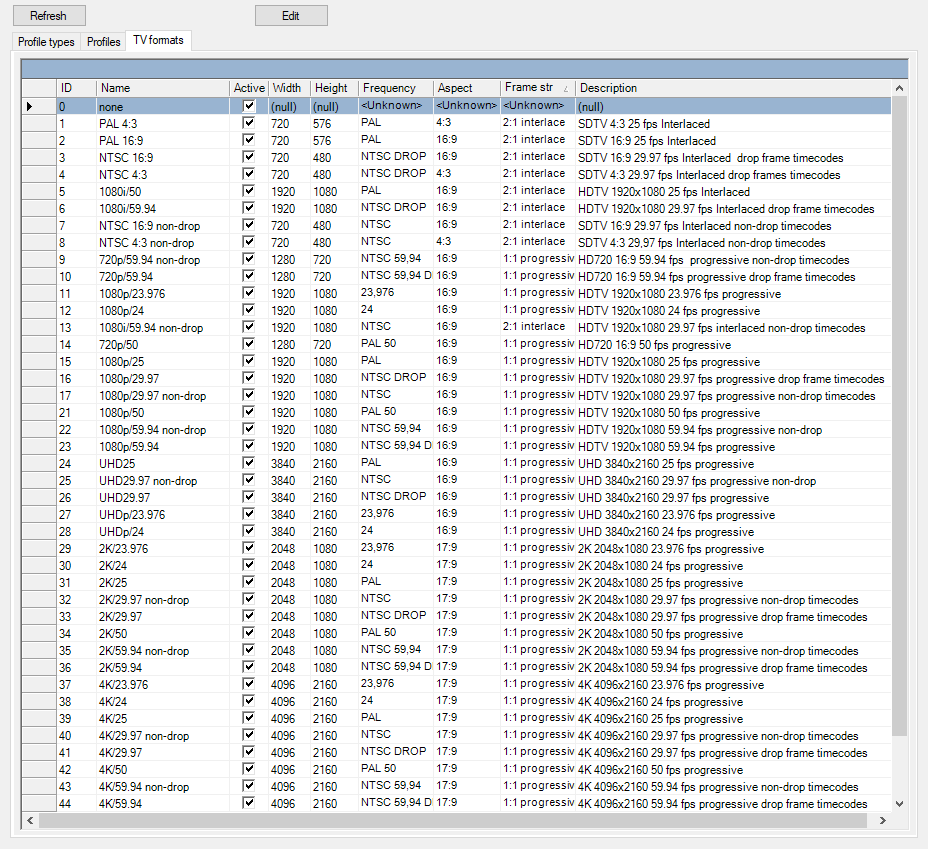Select the row header of the none row

(39, 106)
